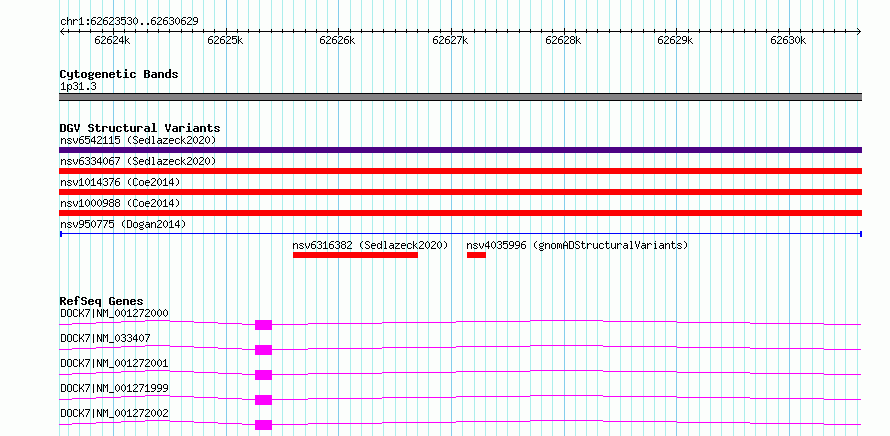Open the nsv6334067 (Sedlazeck2020) label
Screen dimensions: 890x436
pyautogui.click(x=138, y=161)
